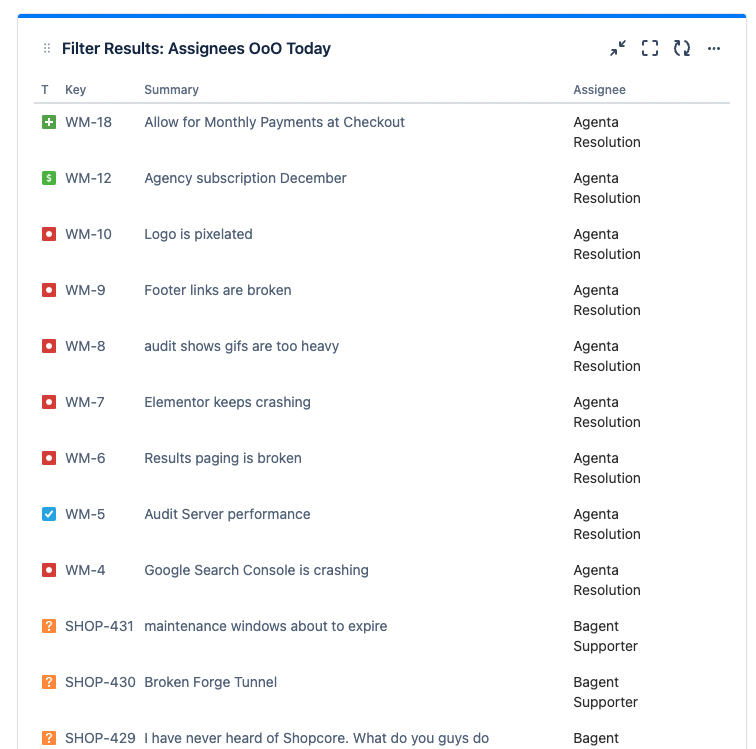Click Bagent Supporter assignee in SHOP-430 row
Viewport: 756px width, 749px height.
[605, 692]
